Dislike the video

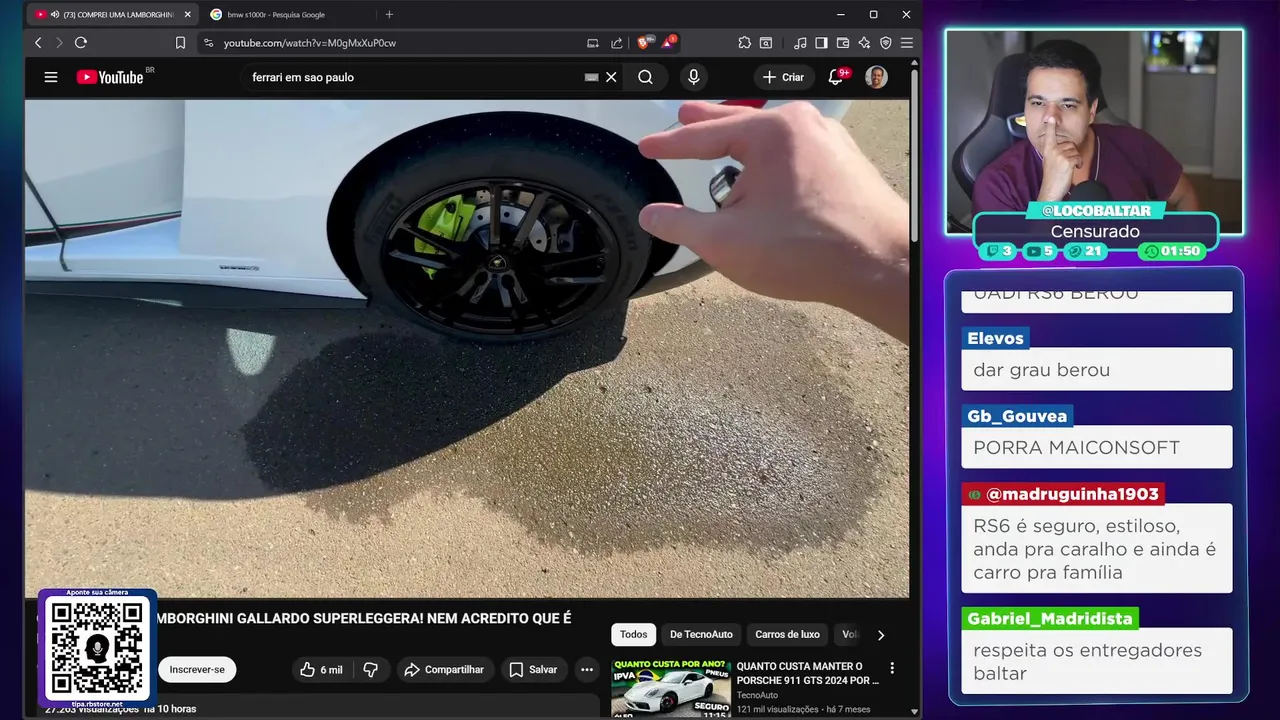pyautogui.click(x=370, y=670)
